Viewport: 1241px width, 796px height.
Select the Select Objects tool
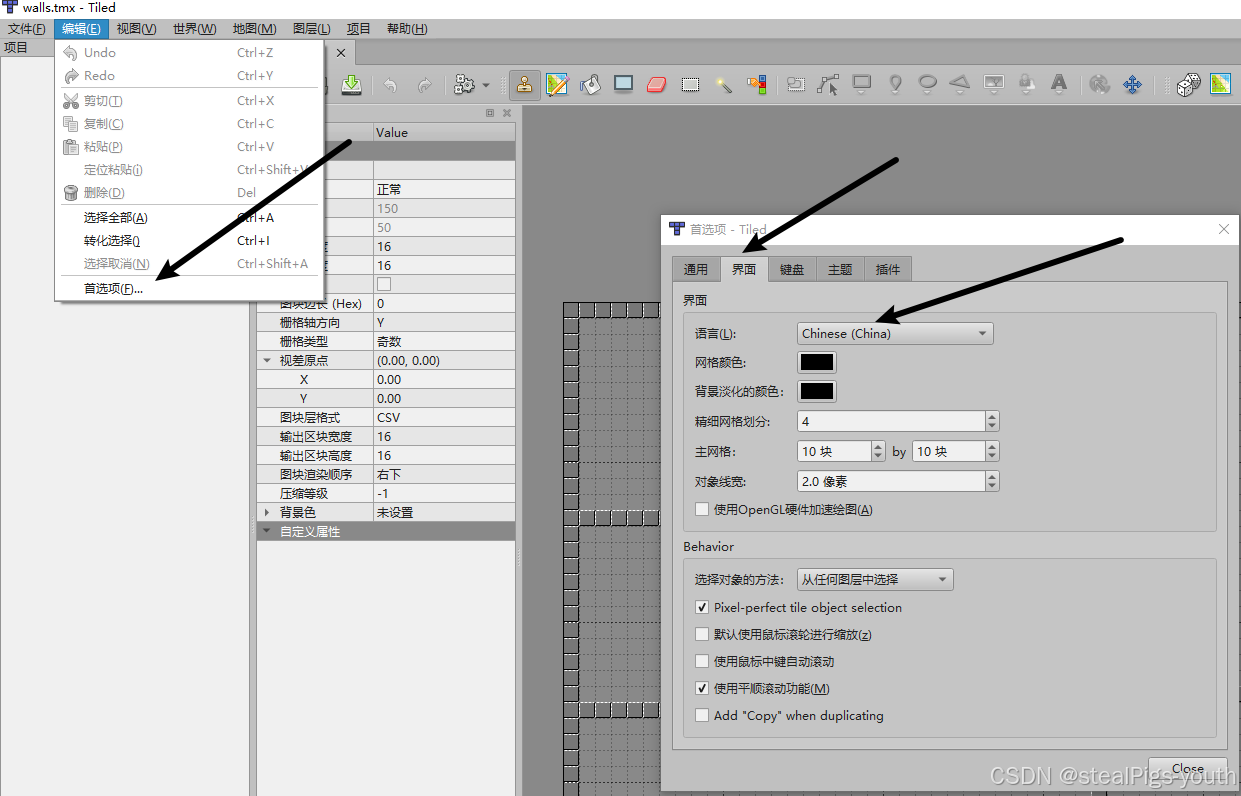point(795,85)
